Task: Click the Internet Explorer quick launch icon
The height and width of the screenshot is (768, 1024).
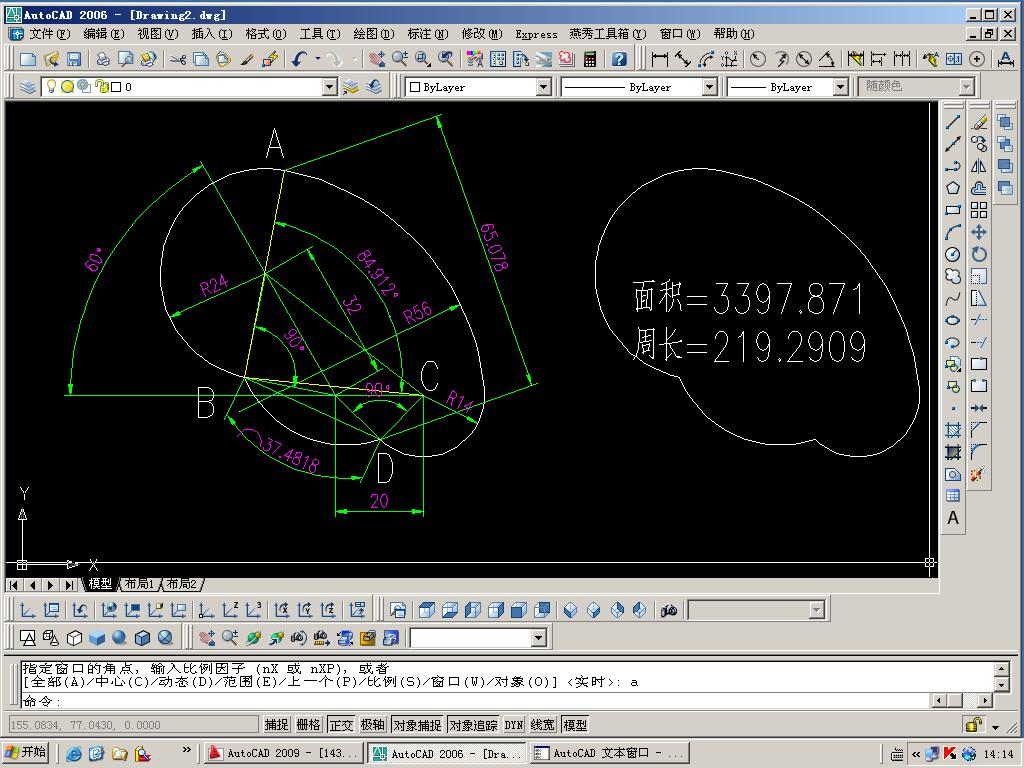Action: [x=74, y=753]
